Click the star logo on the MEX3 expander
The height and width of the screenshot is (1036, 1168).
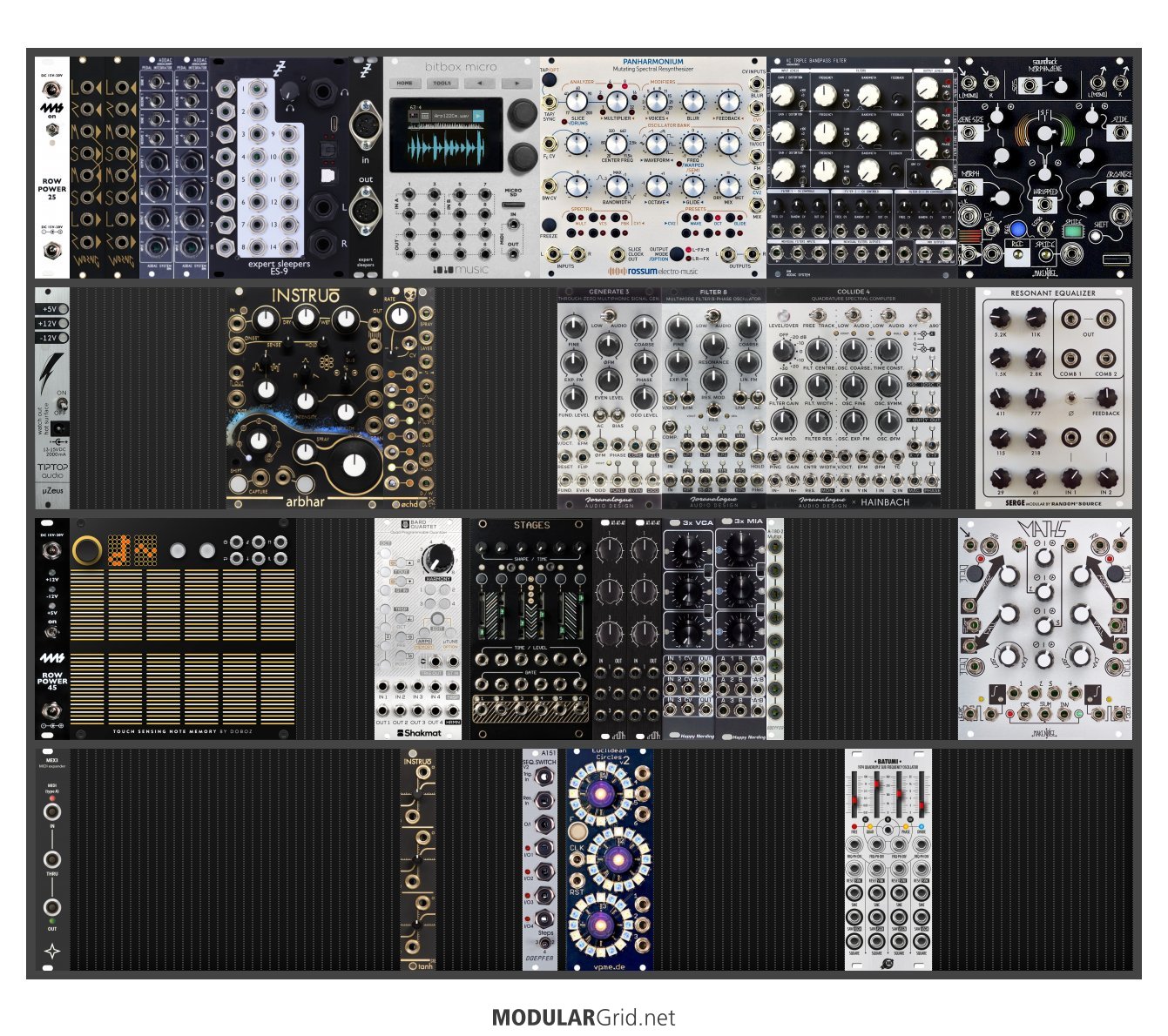click(52, 951)
